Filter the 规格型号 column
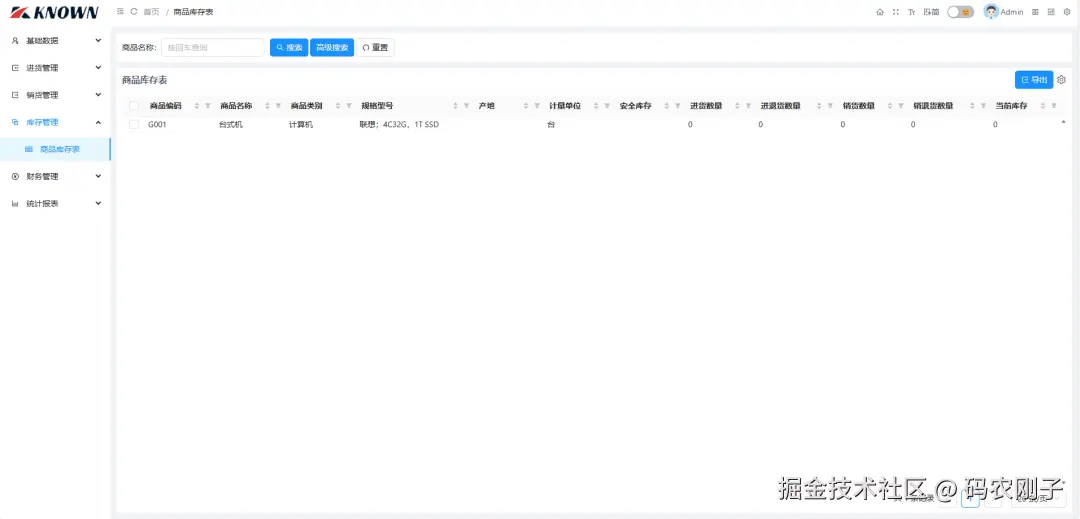1080x519 pixels. coord(466,106)
